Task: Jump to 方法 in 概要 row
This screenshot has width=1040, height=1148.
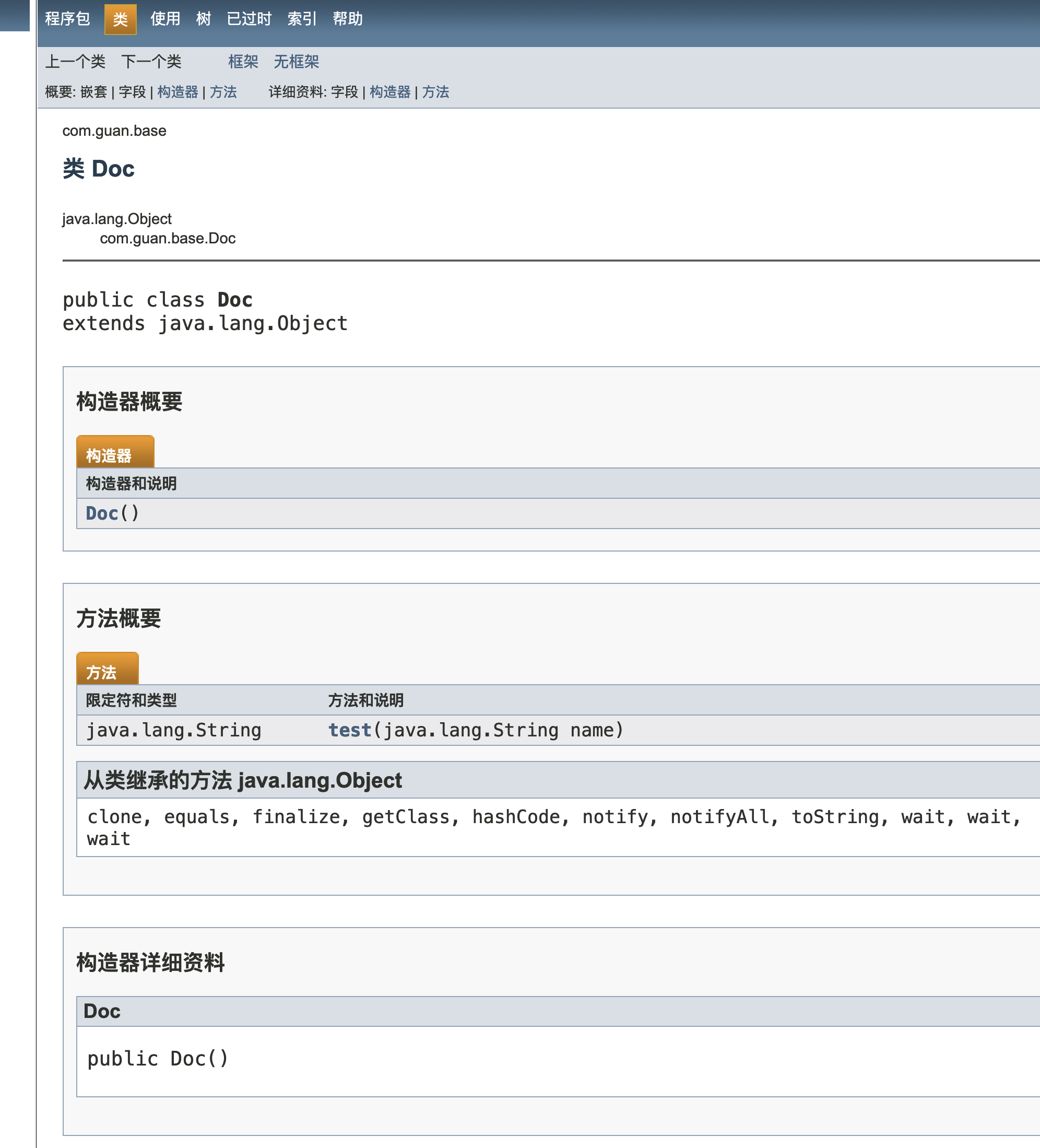Action: tap(223, 92)
